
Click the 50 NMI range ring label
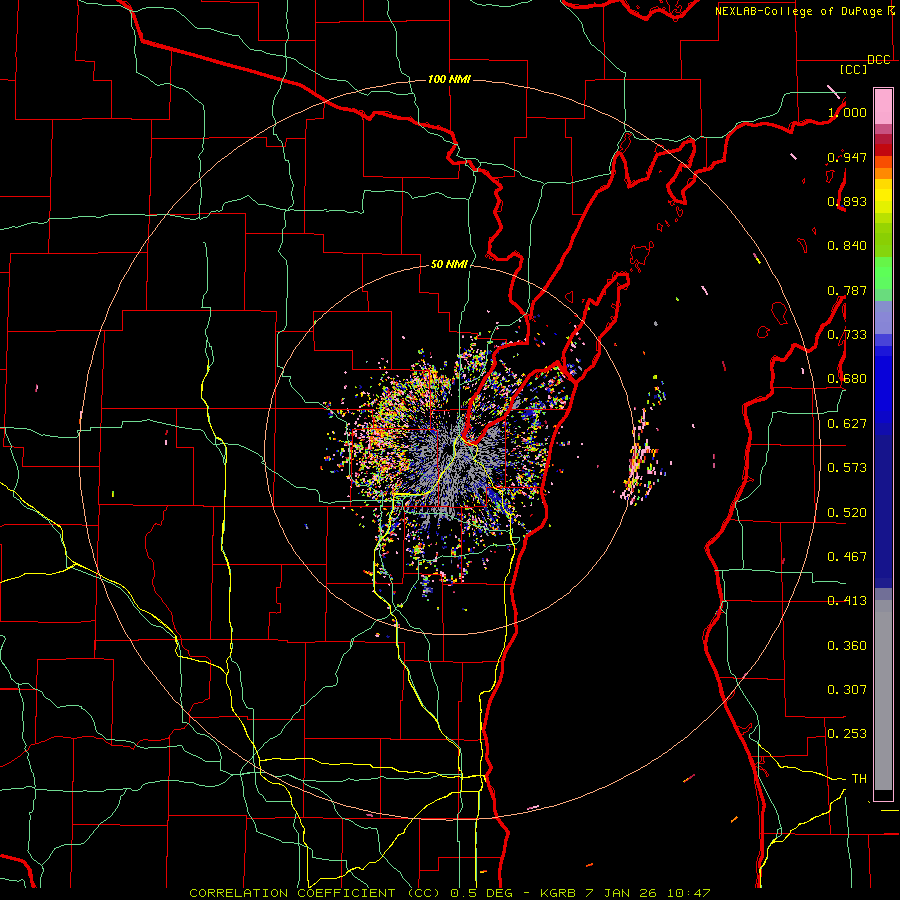point(449,264)
